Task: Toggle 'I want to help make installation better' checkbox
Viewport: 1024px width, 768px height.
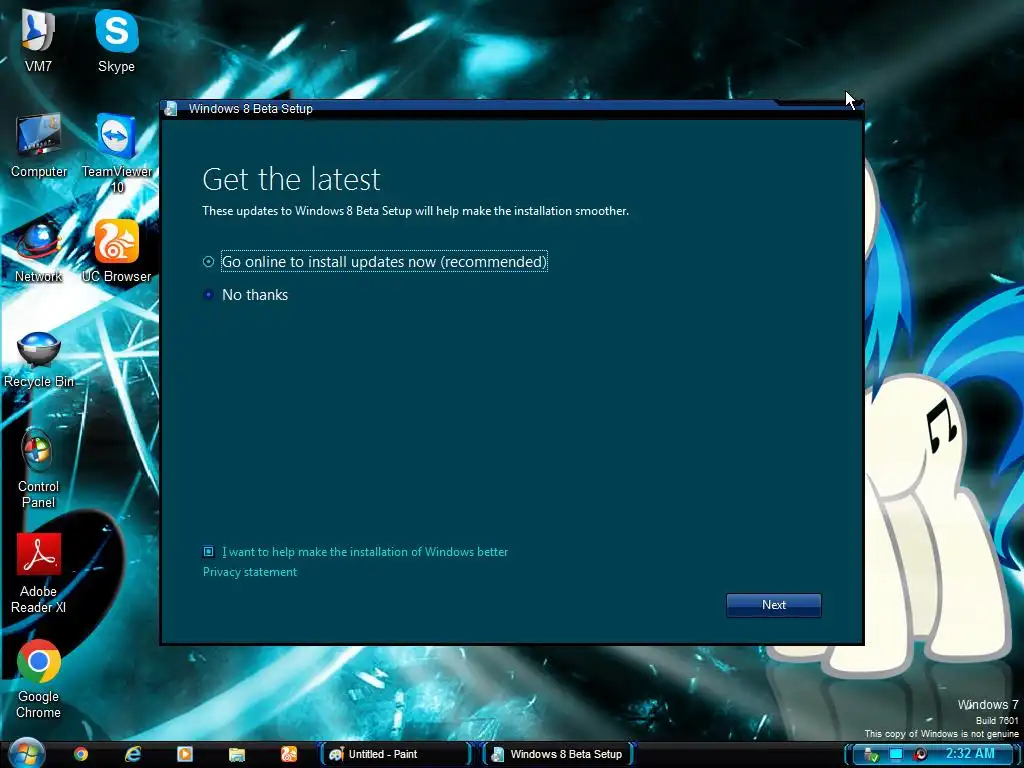Action: [x=208, y=552]
